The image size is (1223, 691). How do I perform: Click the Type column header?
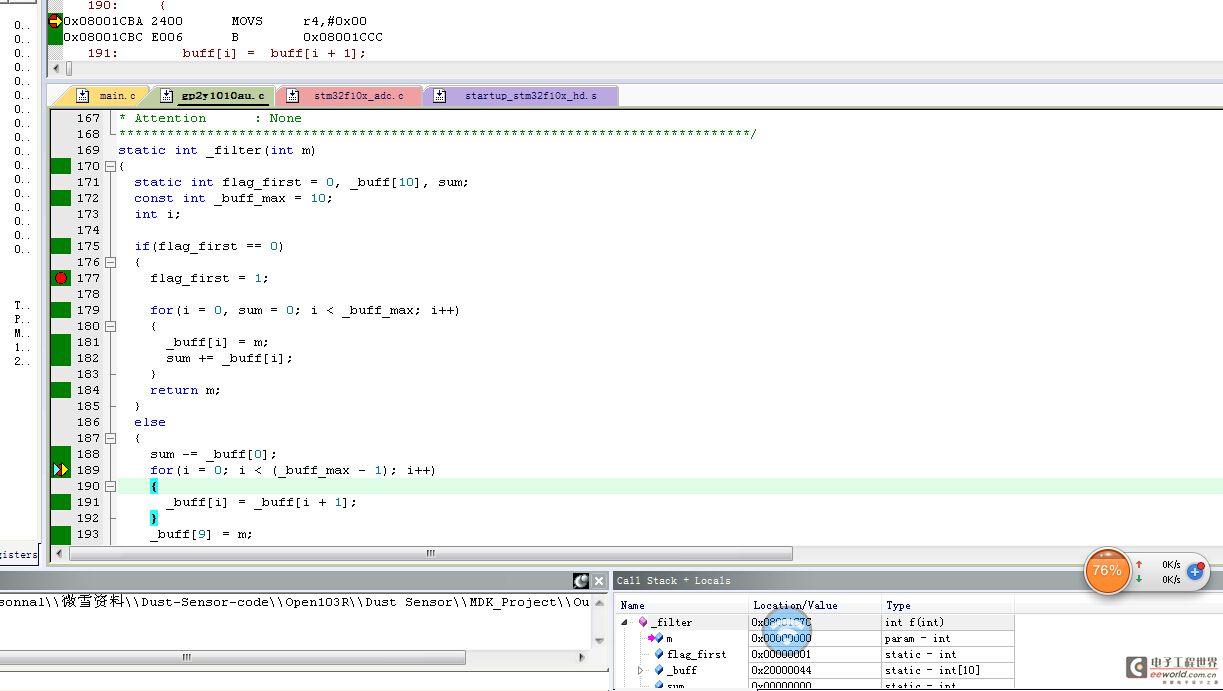tap(947, 605)
